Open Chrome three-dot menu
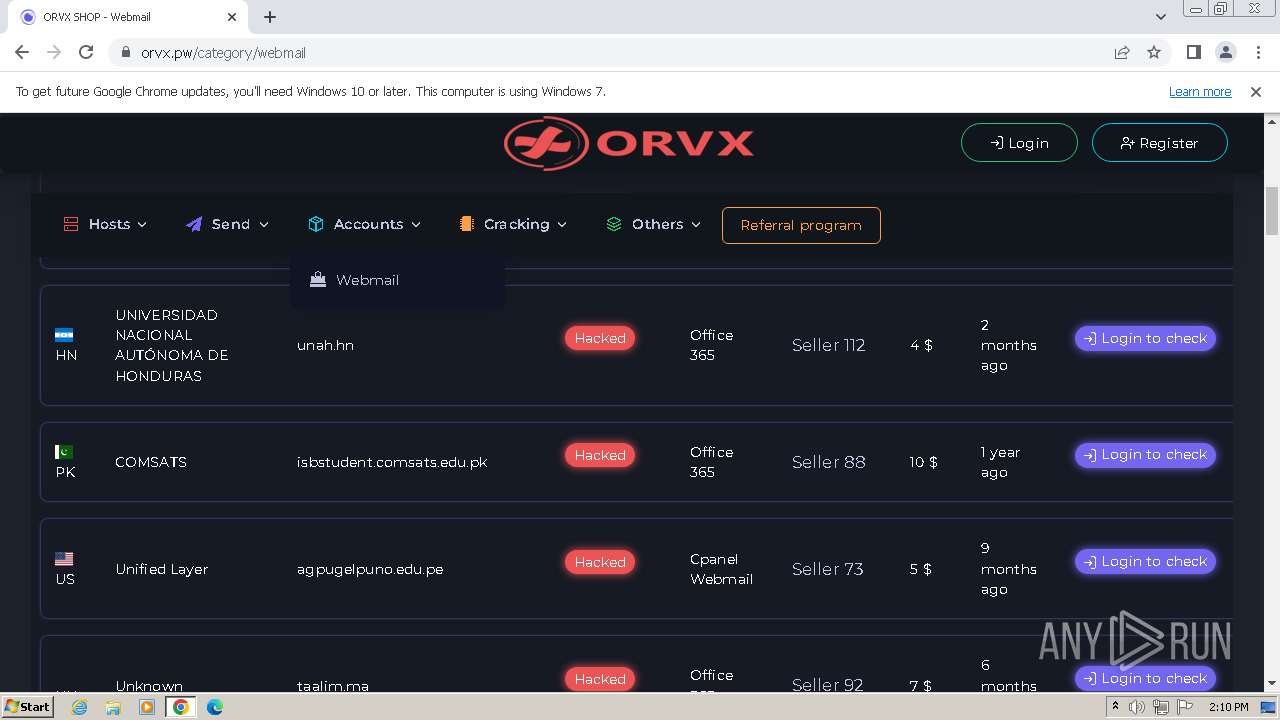 click(x=1256, y=52)
